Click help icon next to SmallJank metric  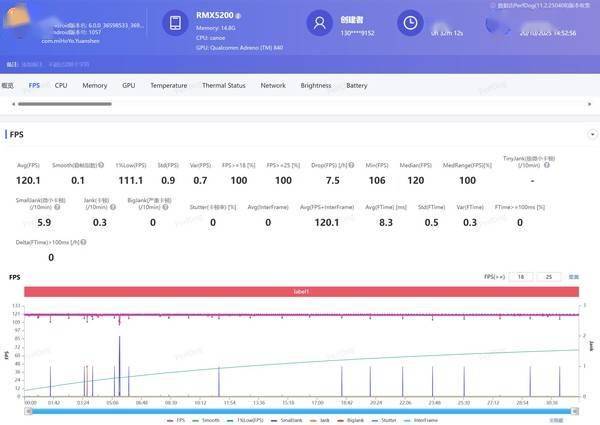coord(55,207)
